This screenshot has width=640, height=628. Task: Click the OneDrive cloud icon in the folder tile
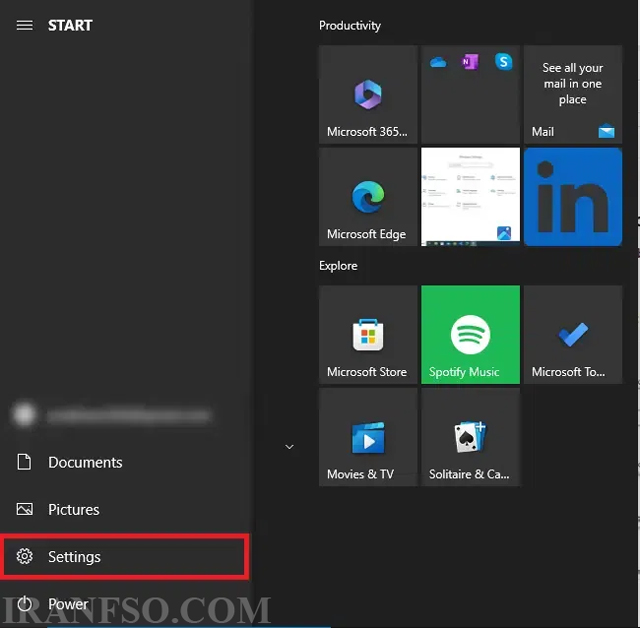[x=438, y=62]
